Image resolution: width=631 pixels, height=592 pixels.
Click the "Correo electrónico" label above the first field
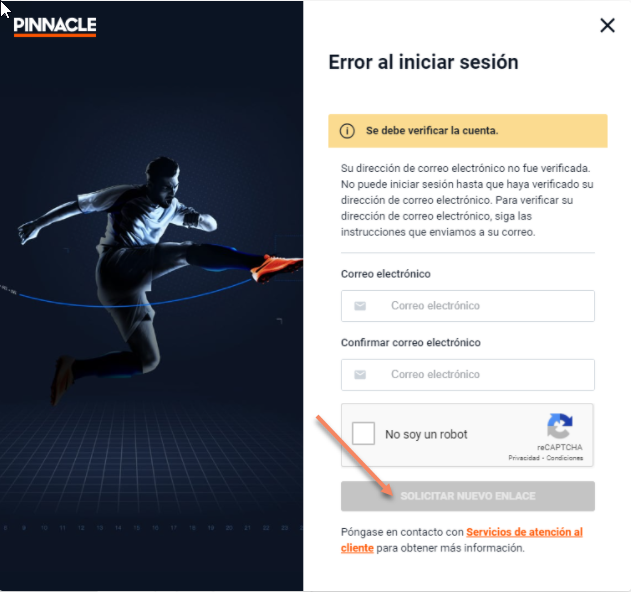(x=386, y=274)
